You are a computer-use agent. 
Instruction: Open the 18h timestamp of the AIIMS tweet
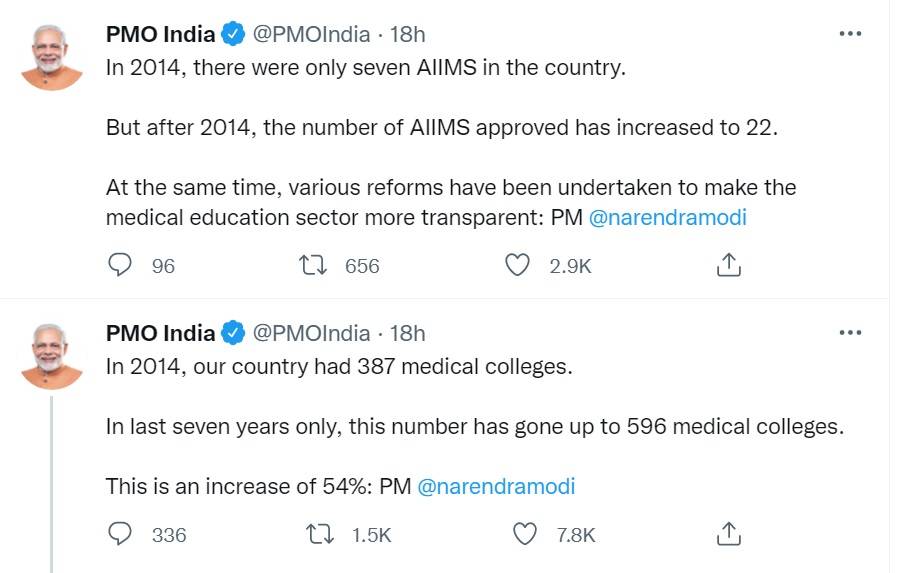coord(407,35)
